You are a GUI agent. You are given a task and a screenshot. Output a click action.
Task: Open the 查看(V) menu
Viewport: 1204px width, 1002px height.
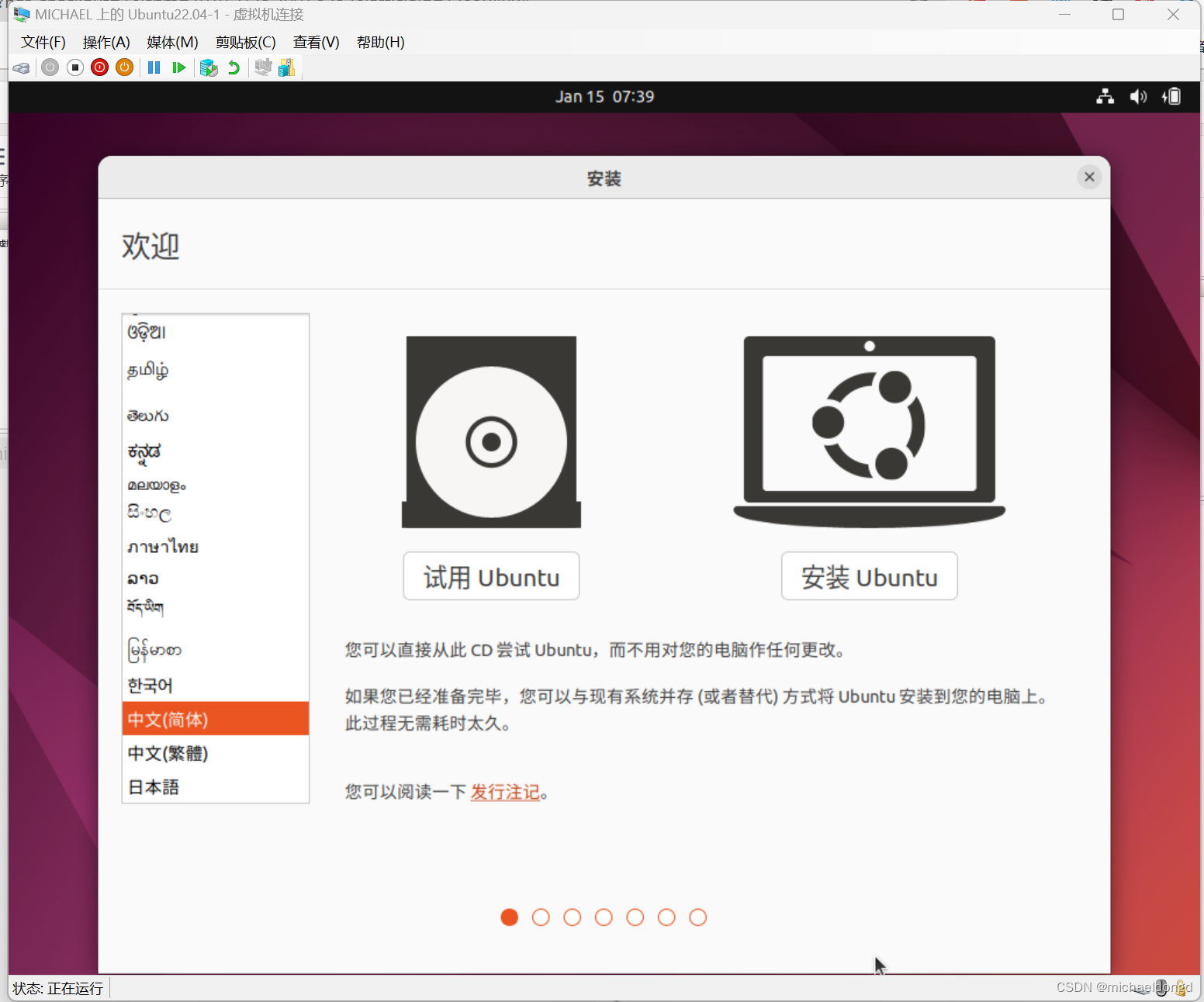pos(315,43)
